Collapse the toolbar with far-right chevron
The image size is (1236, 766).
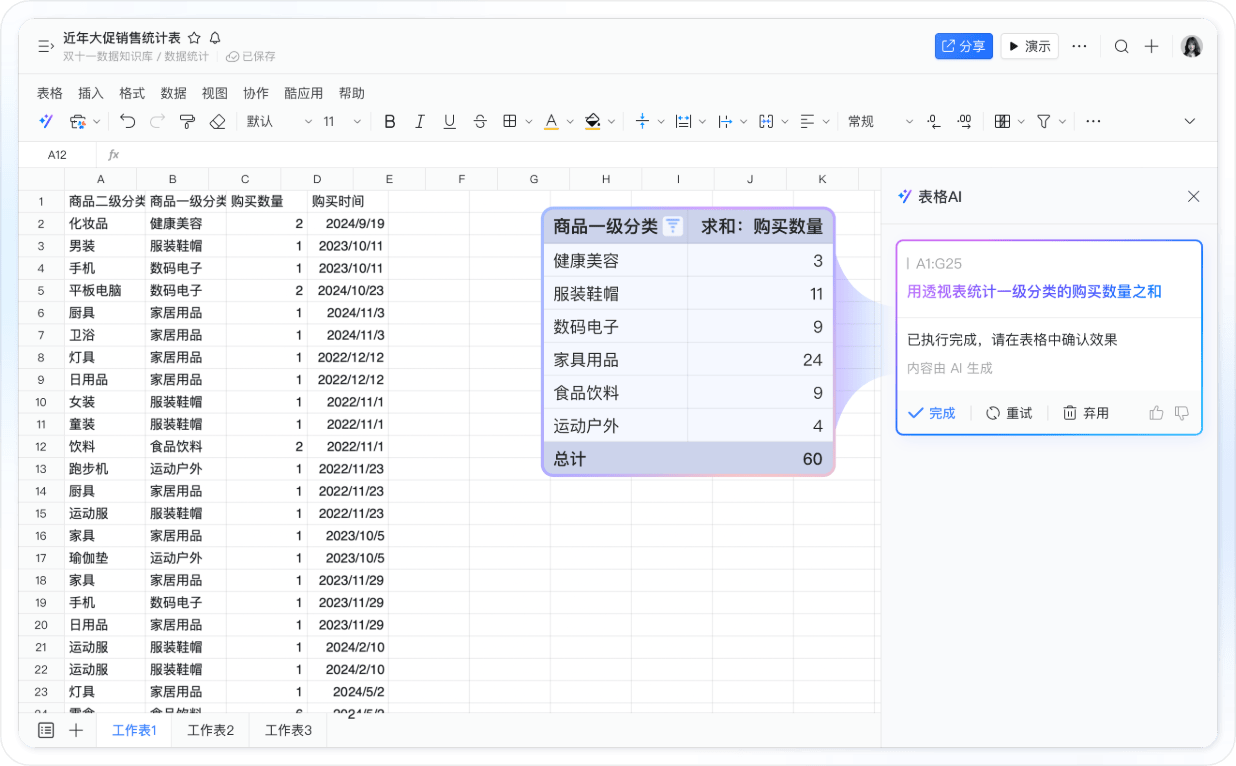tap(1190, 121)
